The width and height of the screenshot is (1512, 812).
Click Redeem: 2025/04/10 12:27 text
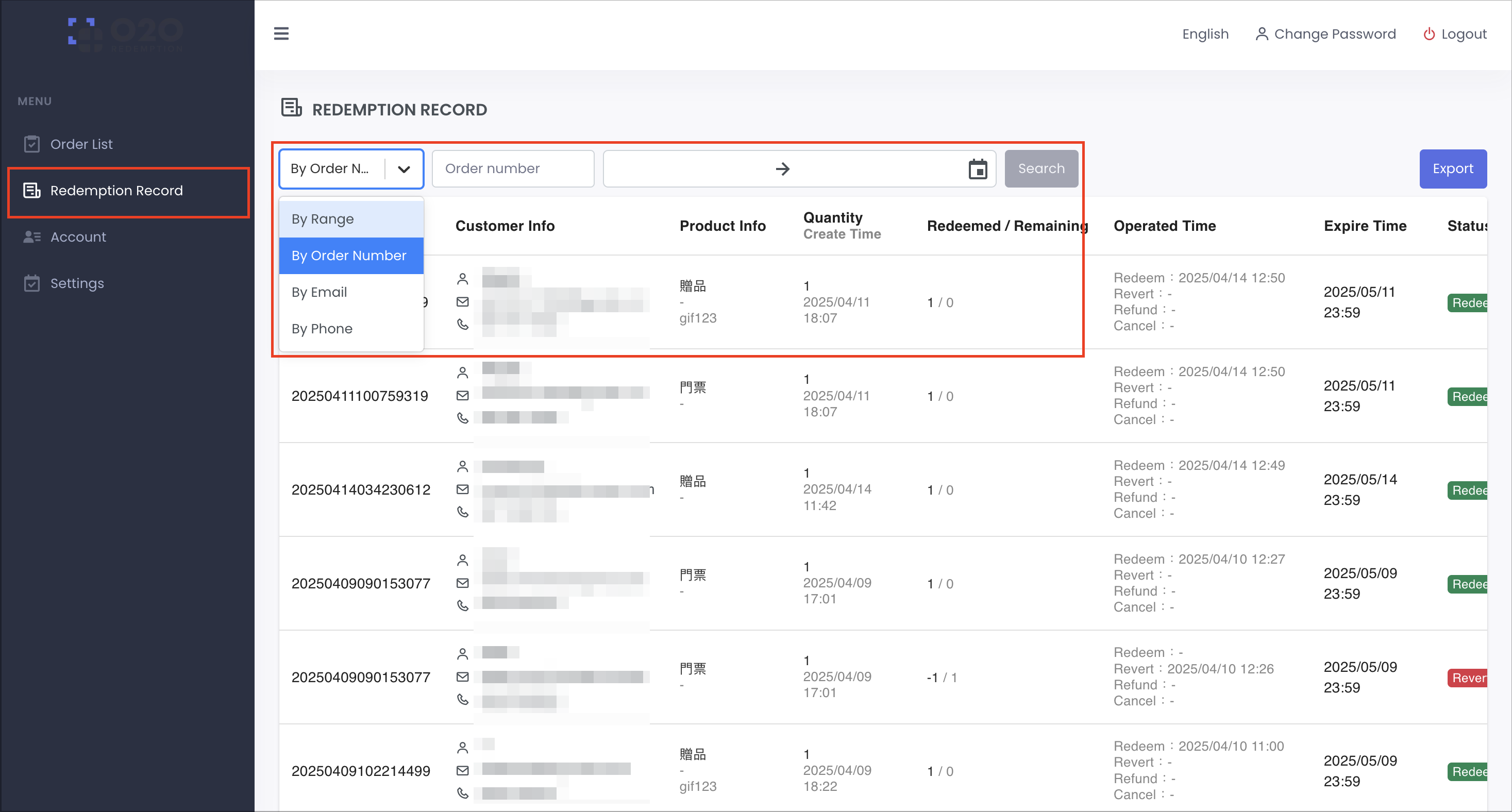[x=1199, y=559]
